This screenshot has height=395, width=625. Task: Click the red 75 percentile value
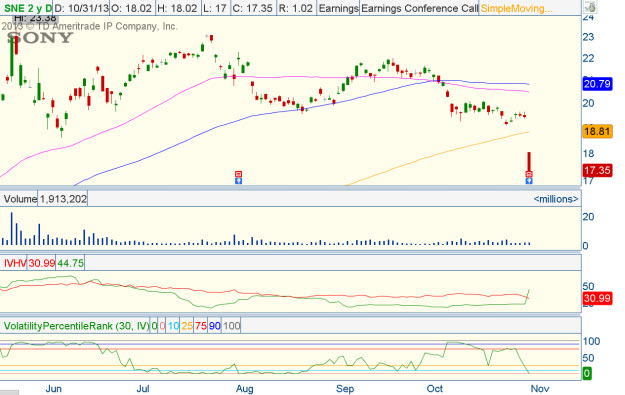click(x=201, y=326)
